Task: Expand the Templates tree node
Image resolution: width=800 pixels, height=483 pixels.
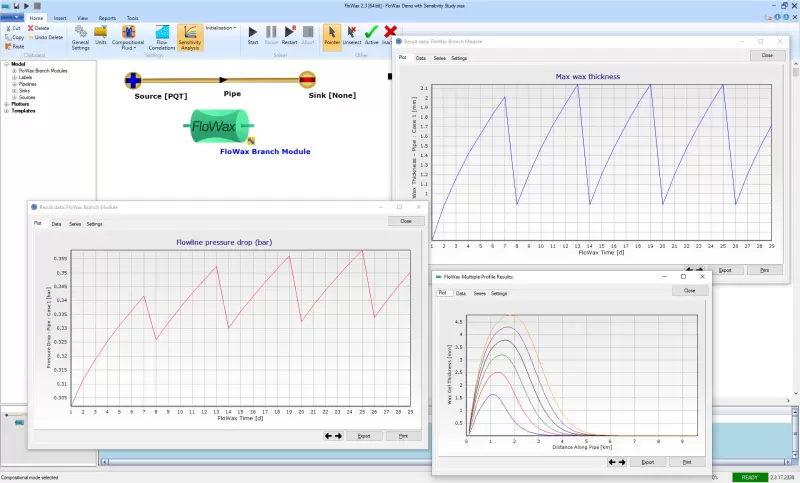Action: coord(7,111)
